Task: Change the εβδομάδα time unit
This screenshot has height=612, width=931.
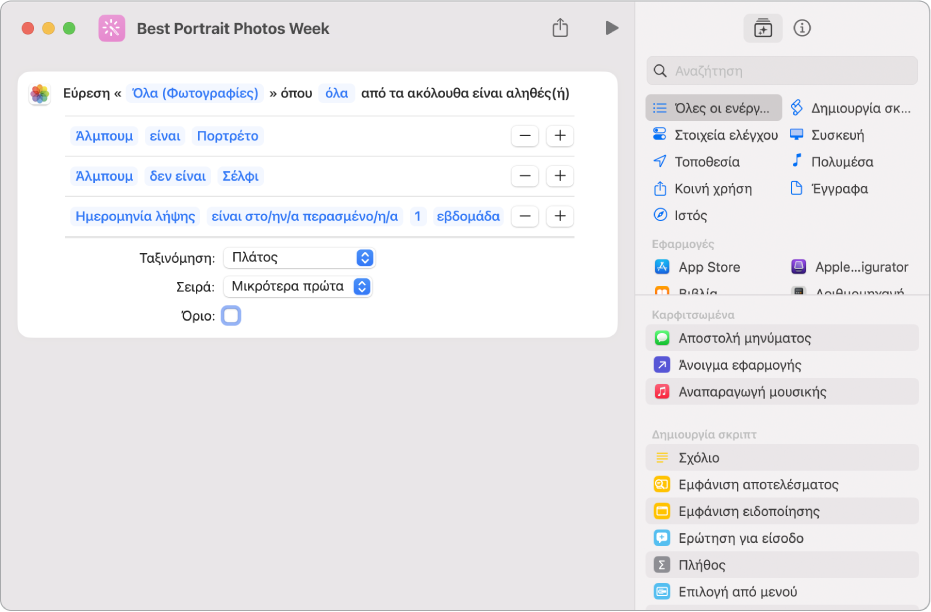Action: (468, 216)
